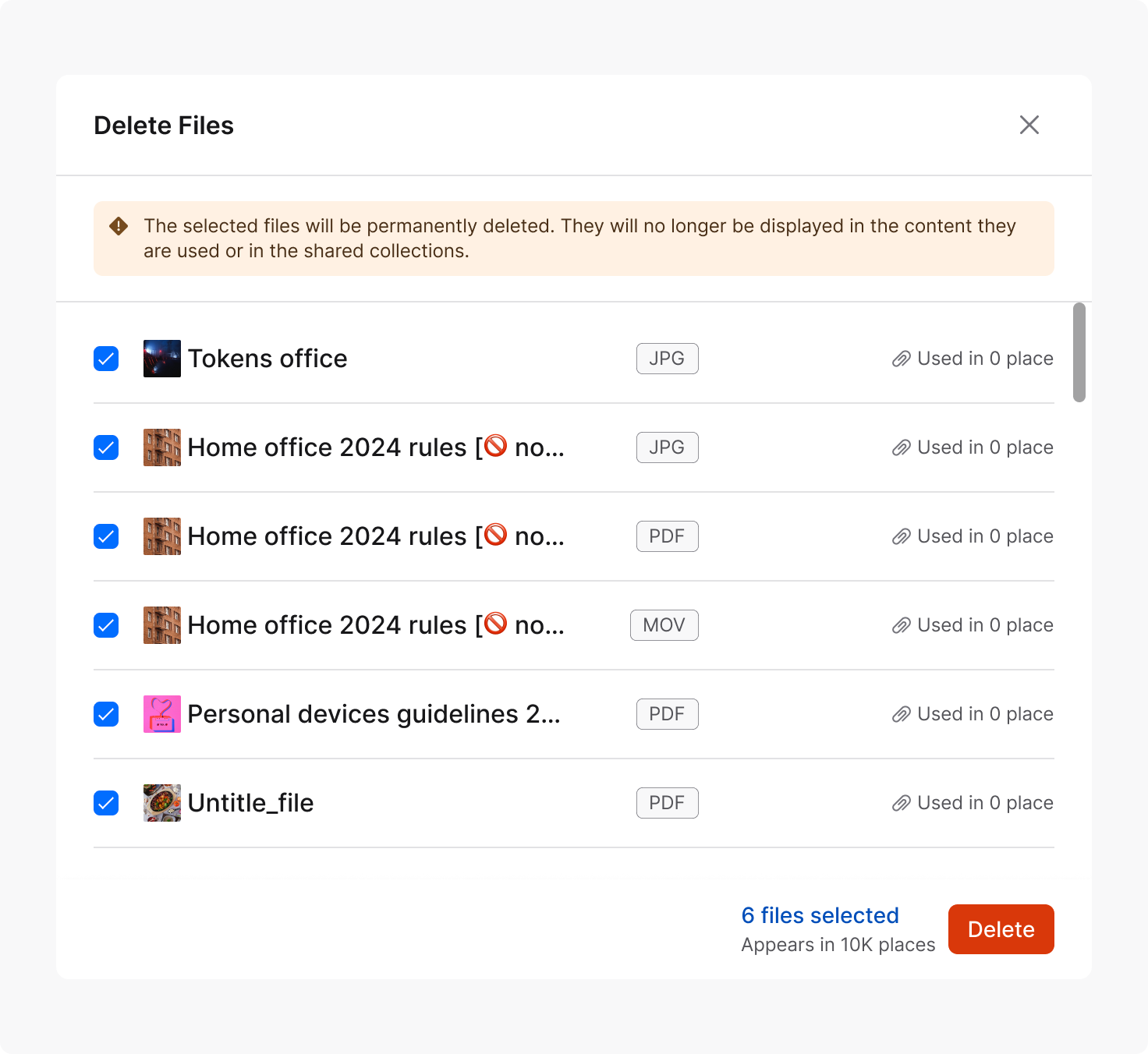Click the prohibited sign in Home office PDF name
The image size is (1148, 1054).
[496, 535]
